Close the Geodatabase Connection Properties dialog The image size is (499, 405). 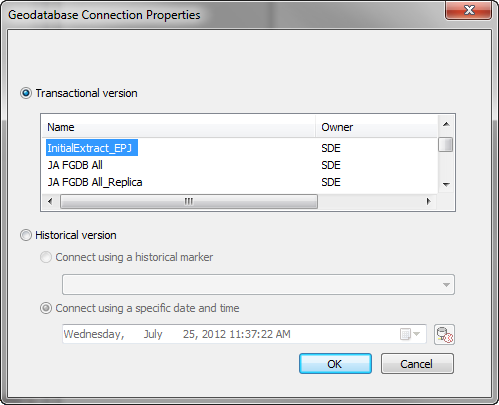click(469, 10)
